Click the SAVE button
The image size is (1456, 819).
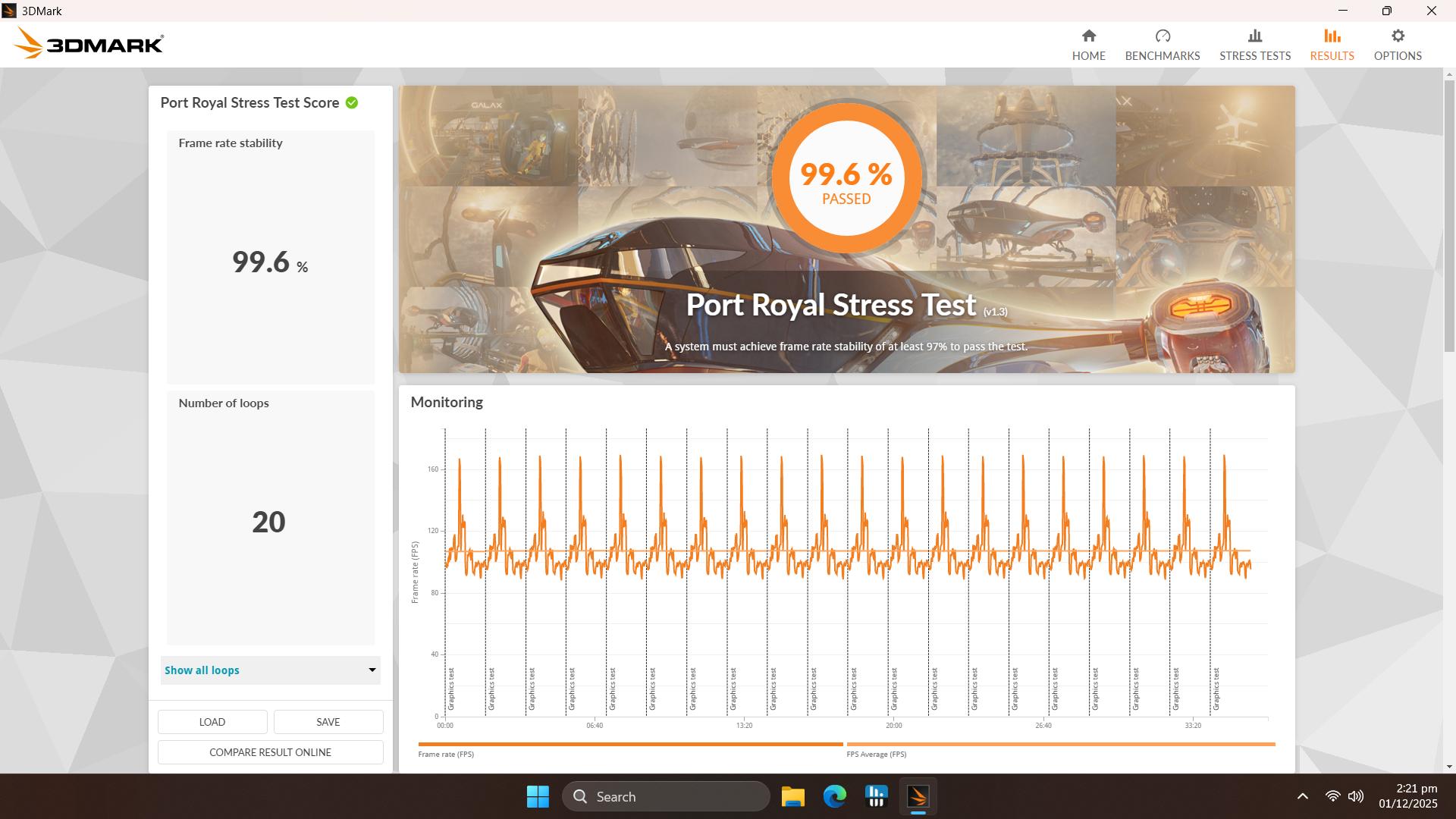pos(328,721)
